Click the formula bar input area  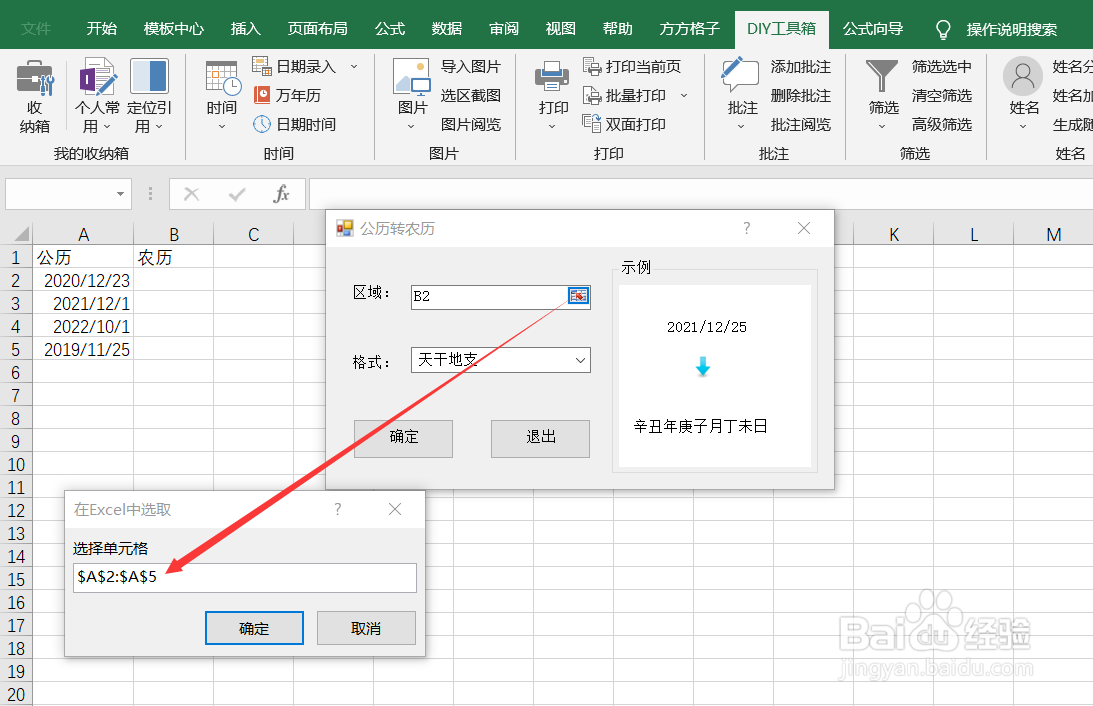point(701,194)
